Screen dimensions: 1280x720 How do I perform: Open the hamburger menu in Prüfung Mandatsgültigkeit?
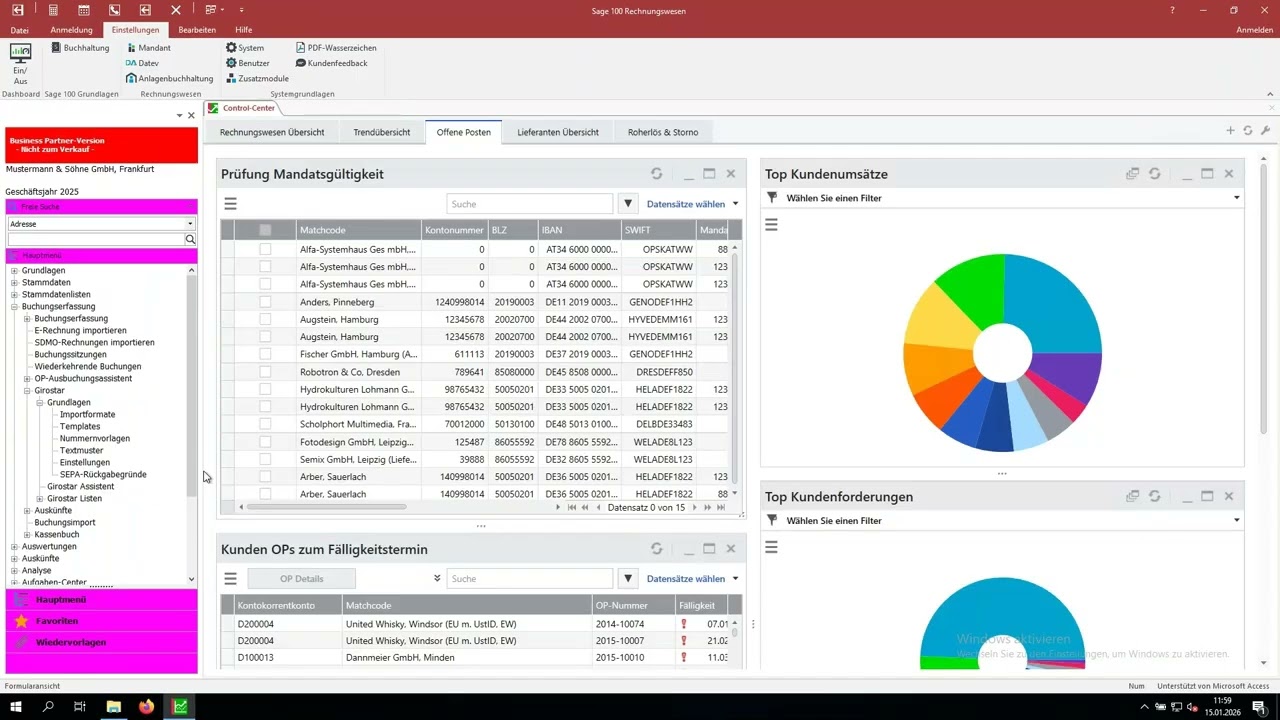[x=230, y=204]
